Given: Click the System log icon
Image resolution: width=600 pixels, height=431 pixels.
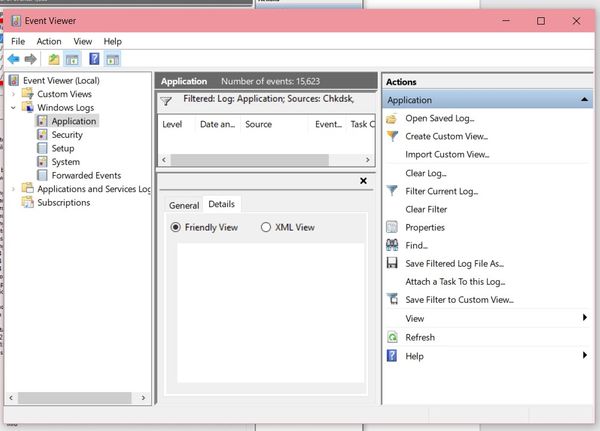Looking at the screenshot, I should [42, 162].
